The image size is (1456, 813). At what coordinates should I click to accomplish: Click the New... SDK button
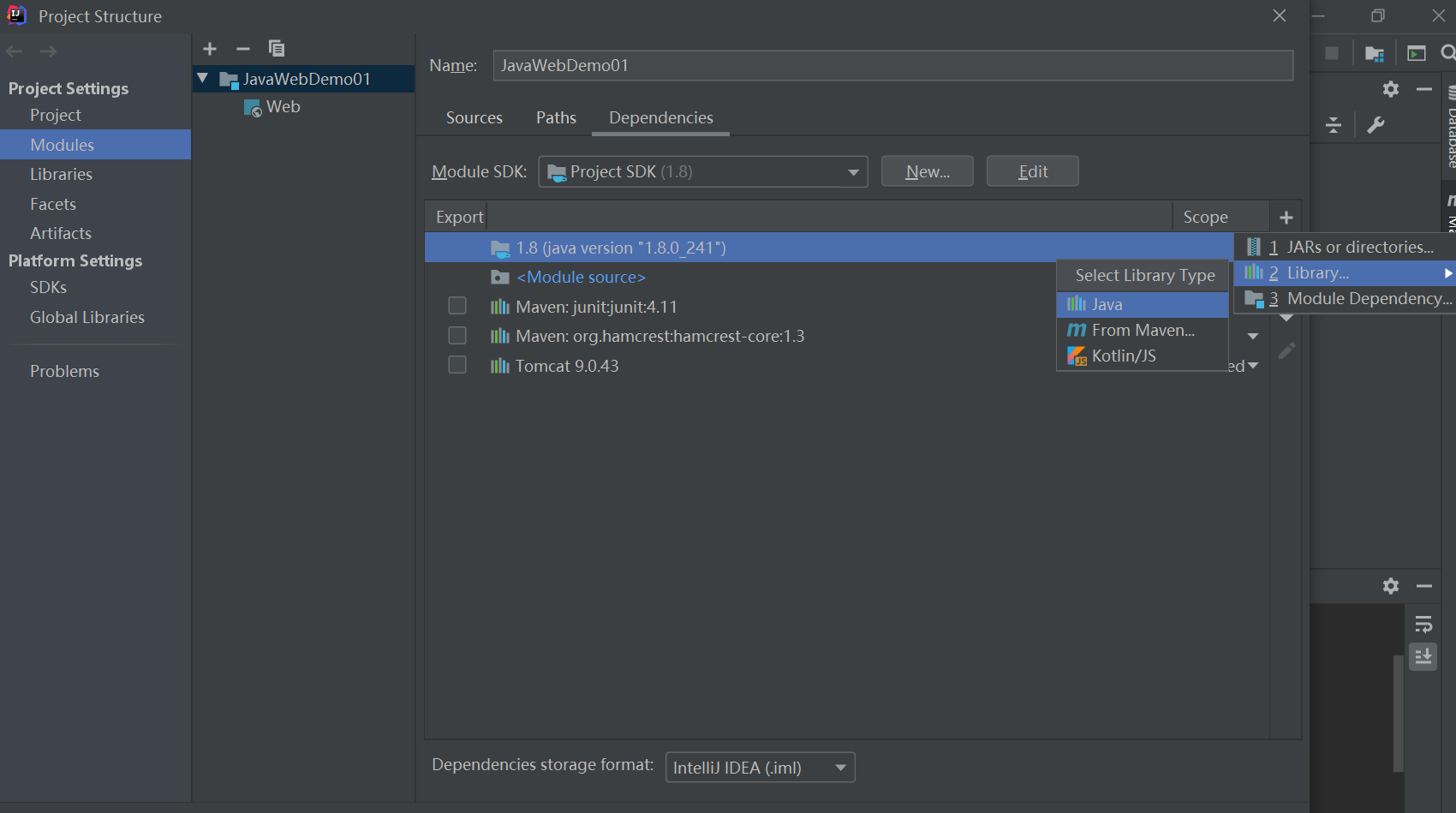tap(927, 171)
